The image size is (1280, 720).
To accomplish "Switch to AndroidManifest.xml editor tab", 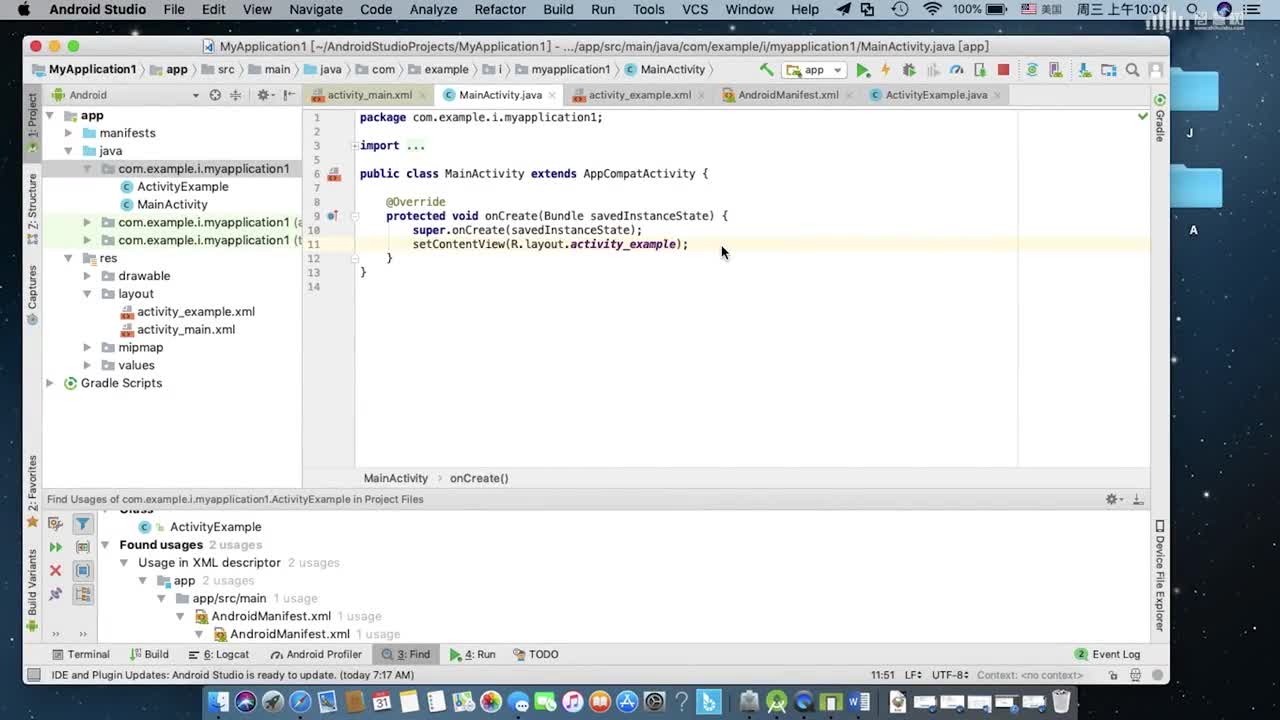I will [788, 95].
